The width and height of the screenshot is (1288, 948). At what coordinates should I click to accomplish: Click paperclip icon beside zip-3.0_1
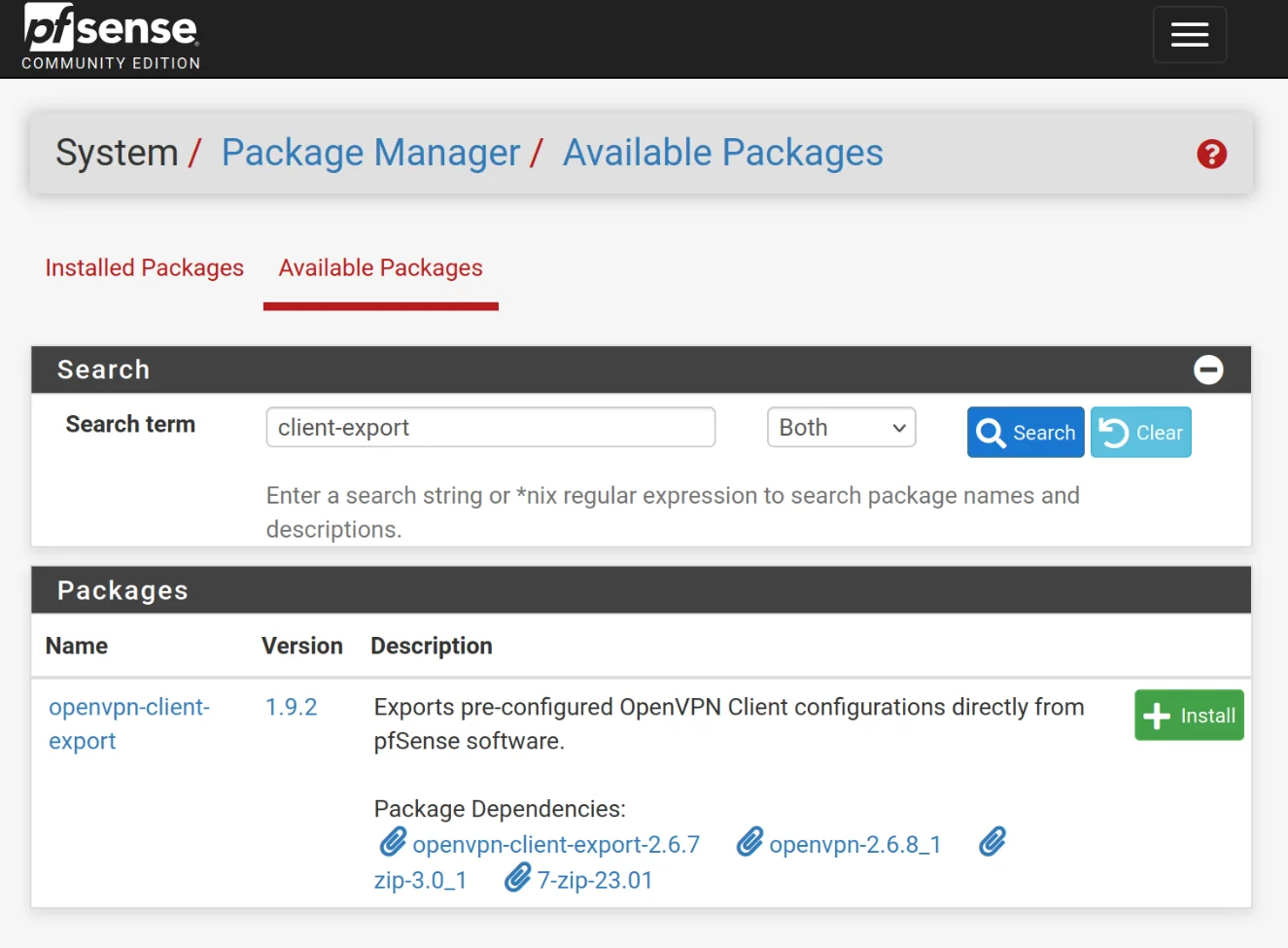pos(992,842)
